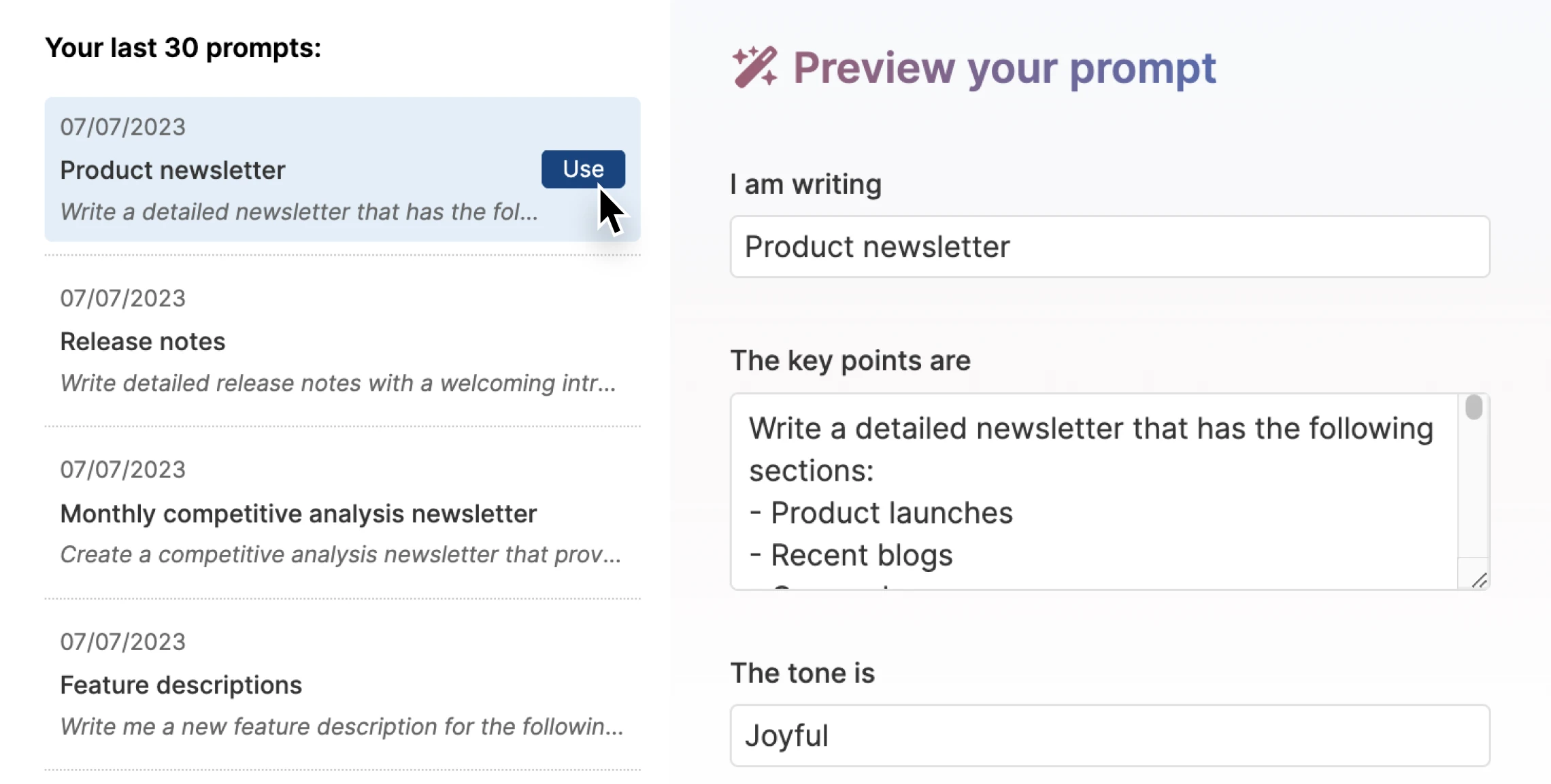
Task: Click the I am writing label
Action: (x=805, y=183)
